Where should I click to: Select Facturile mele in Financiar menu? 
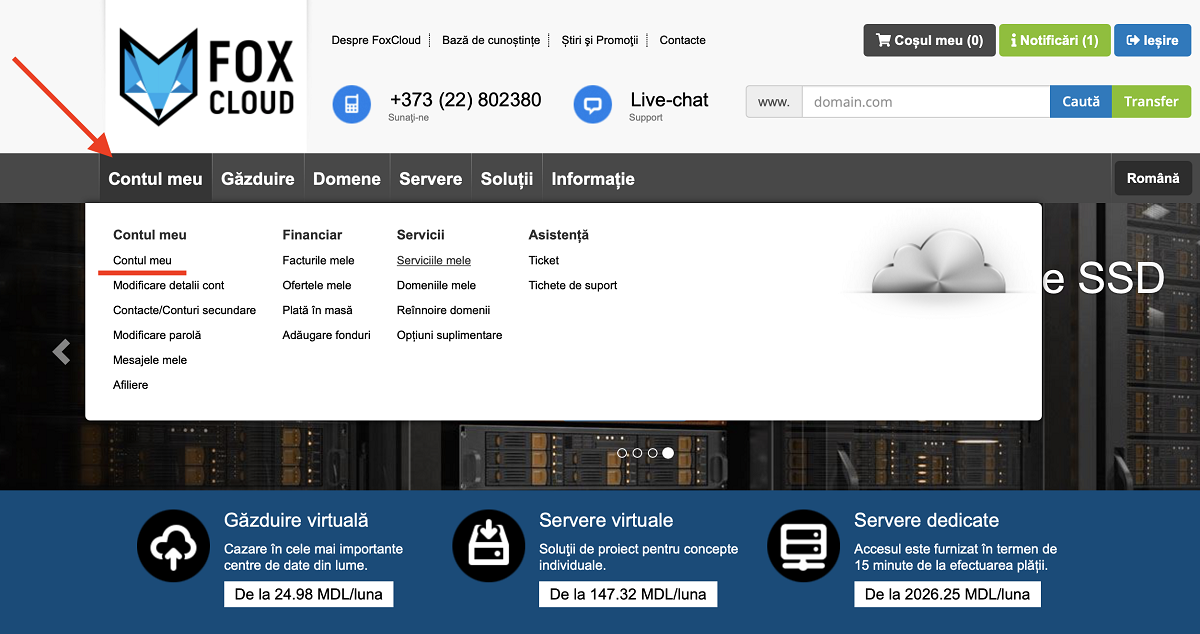click(x=318, y=260)
